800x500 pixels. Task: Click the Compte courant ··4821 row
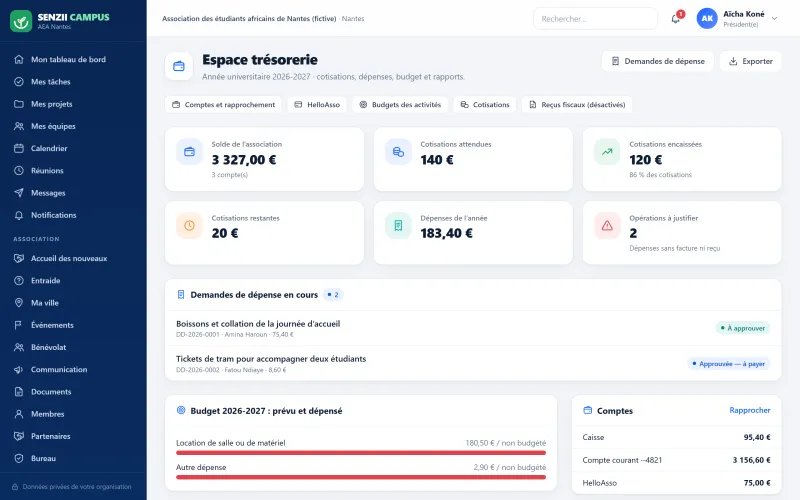[x=676, y=460]
